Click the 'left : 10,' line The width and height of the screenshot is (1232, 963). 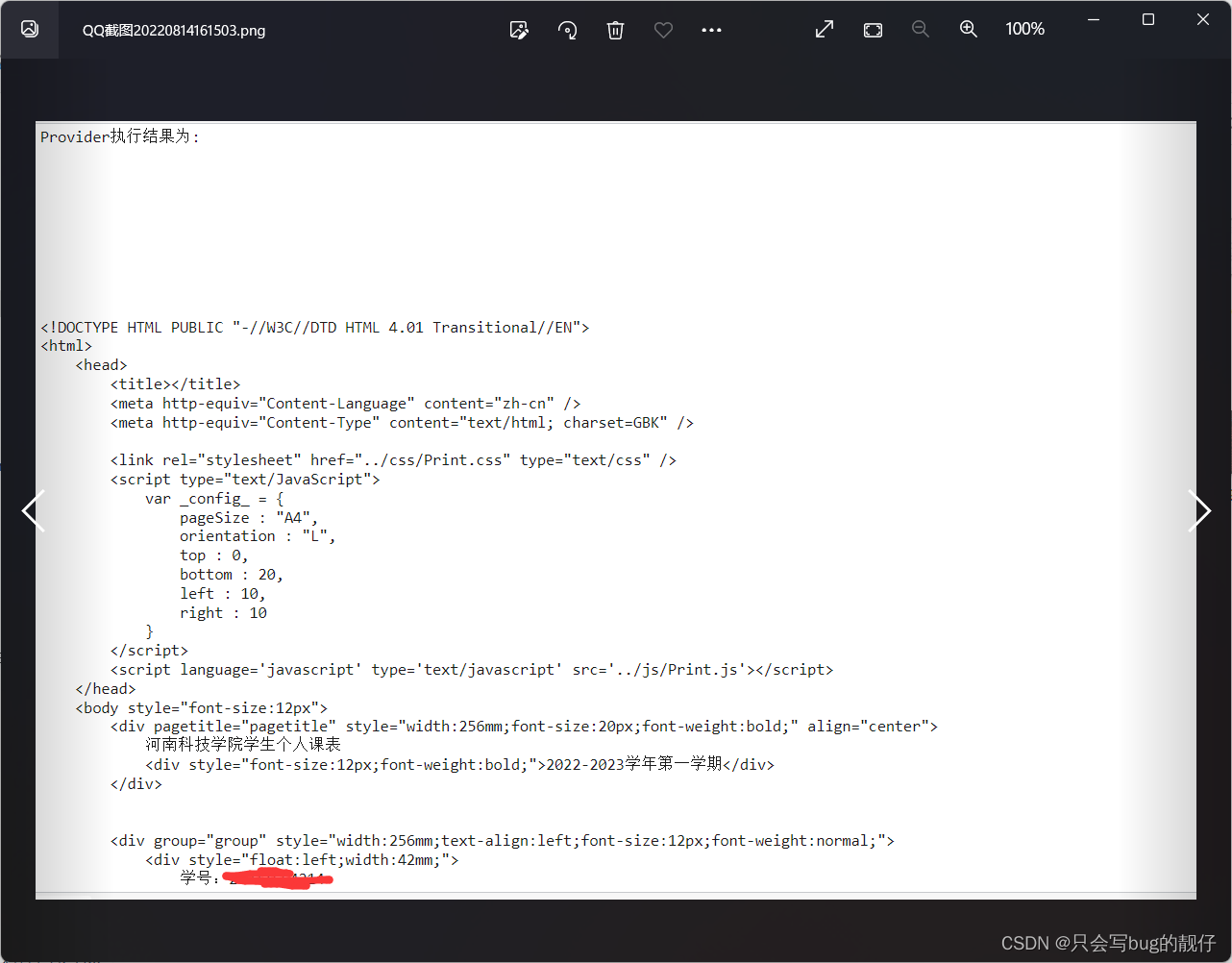223,593
